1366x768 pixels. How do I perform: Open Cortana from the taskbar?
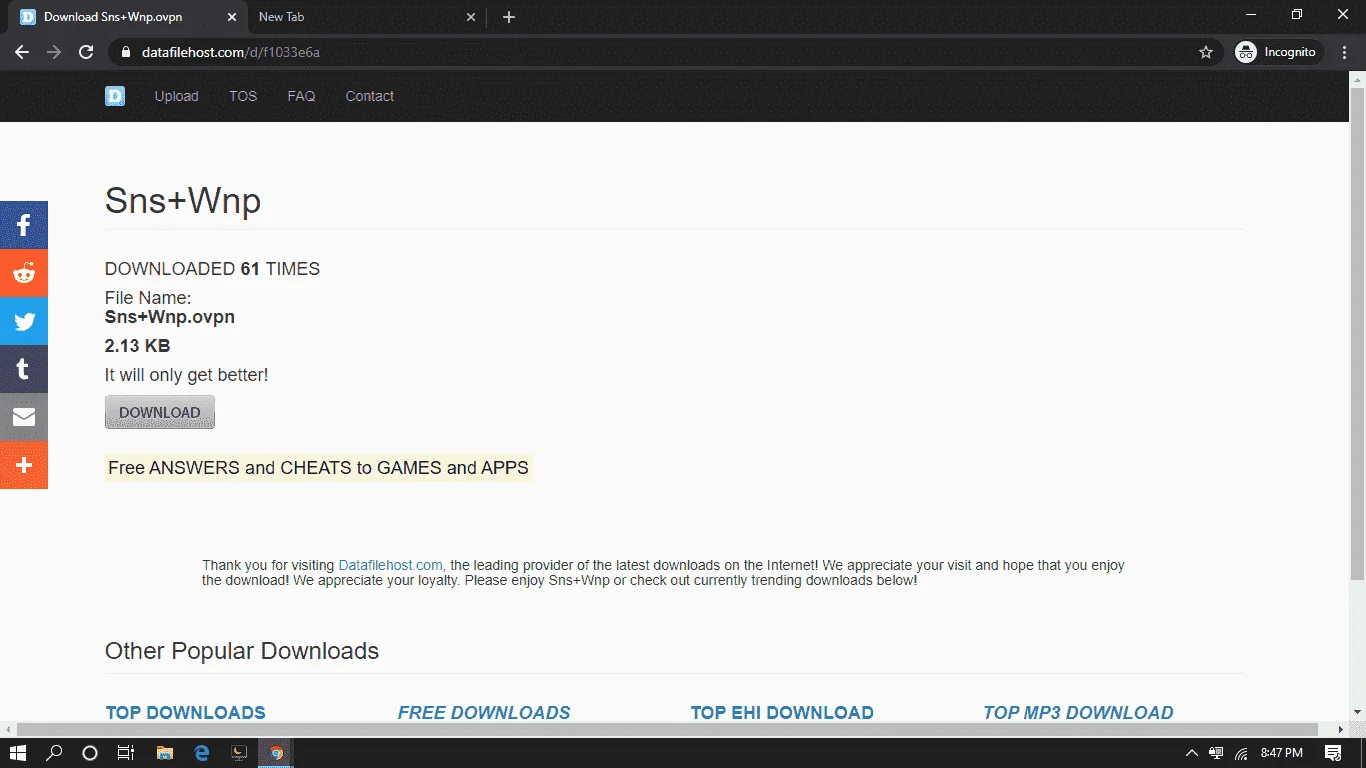click(89, 753)
